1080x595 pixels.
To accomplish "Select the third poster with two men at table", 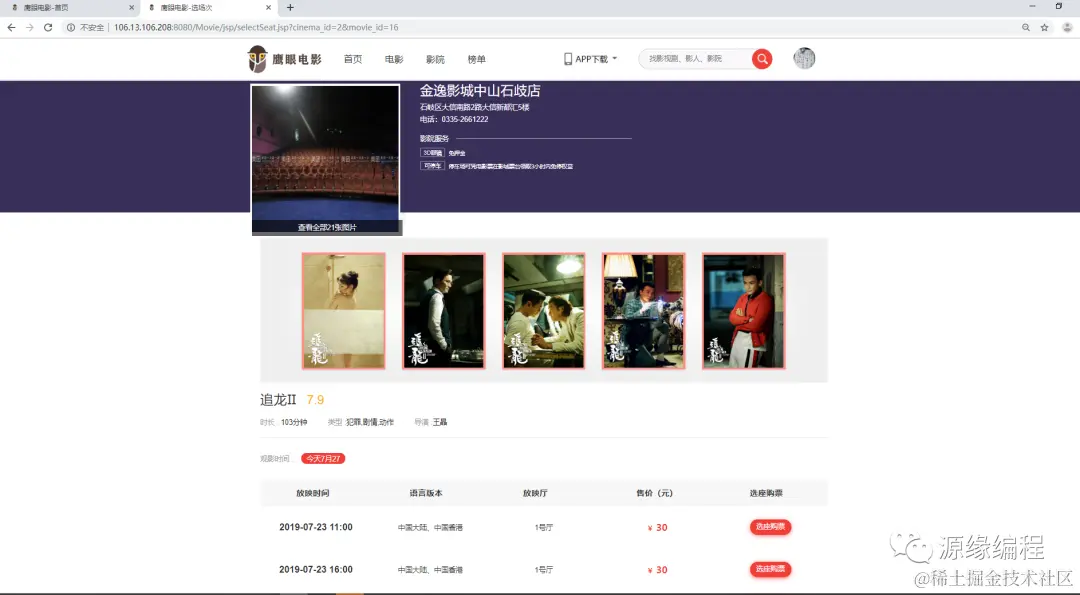I will point(543,311).
